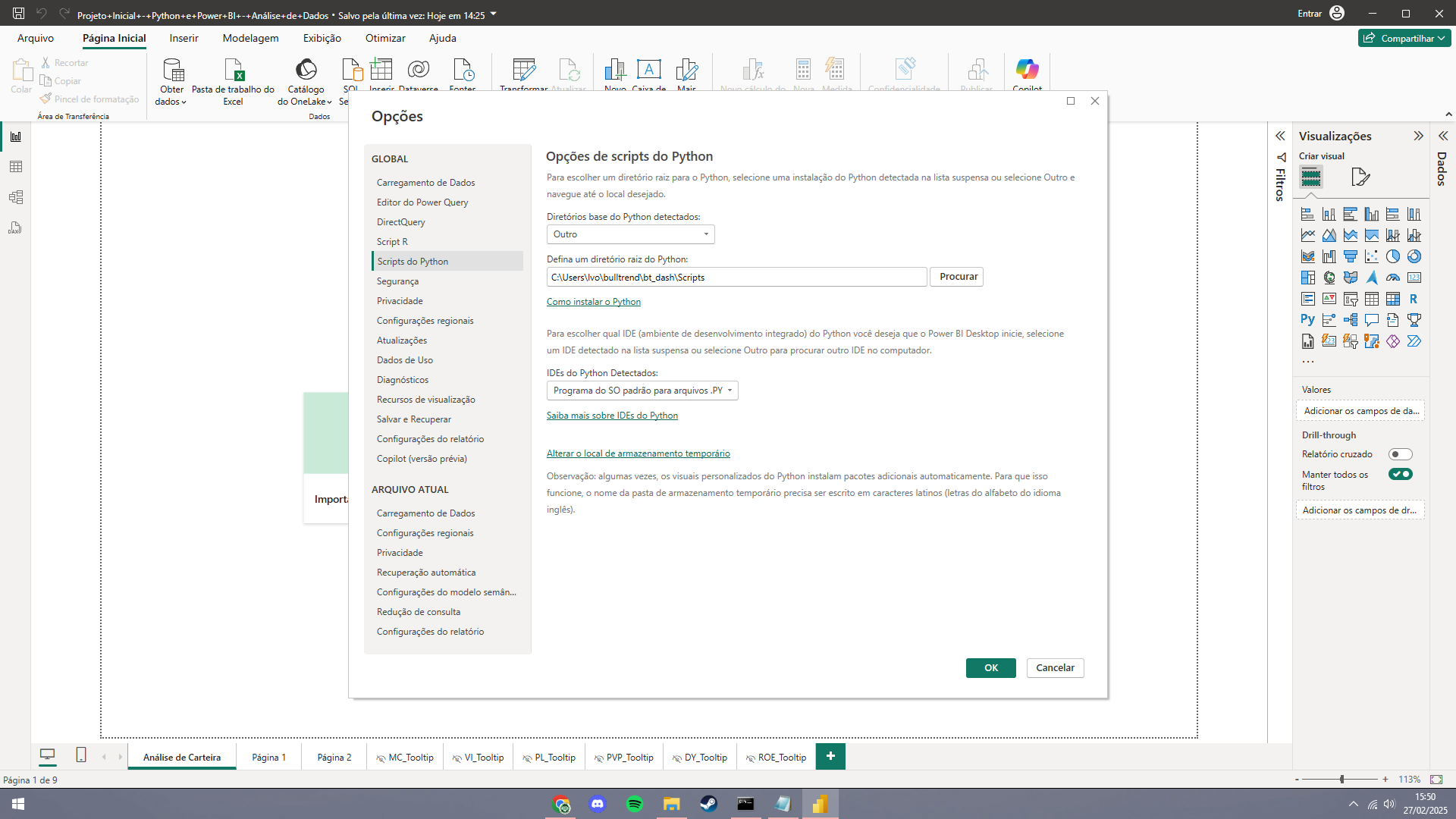Screen dimensions: 1456x819
Task: Open Discord from the taskbar
Action: pyautogui.click(x=598, y=804)
